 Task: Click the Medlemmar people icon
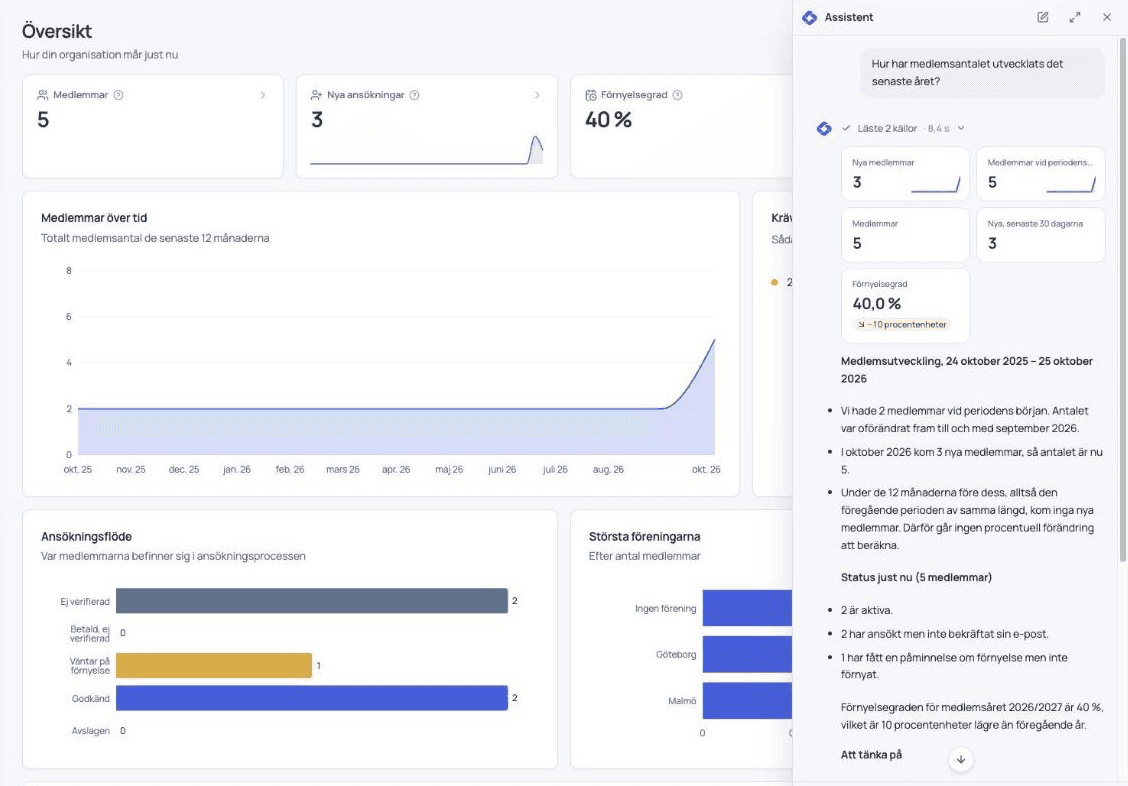coord(42,95)
